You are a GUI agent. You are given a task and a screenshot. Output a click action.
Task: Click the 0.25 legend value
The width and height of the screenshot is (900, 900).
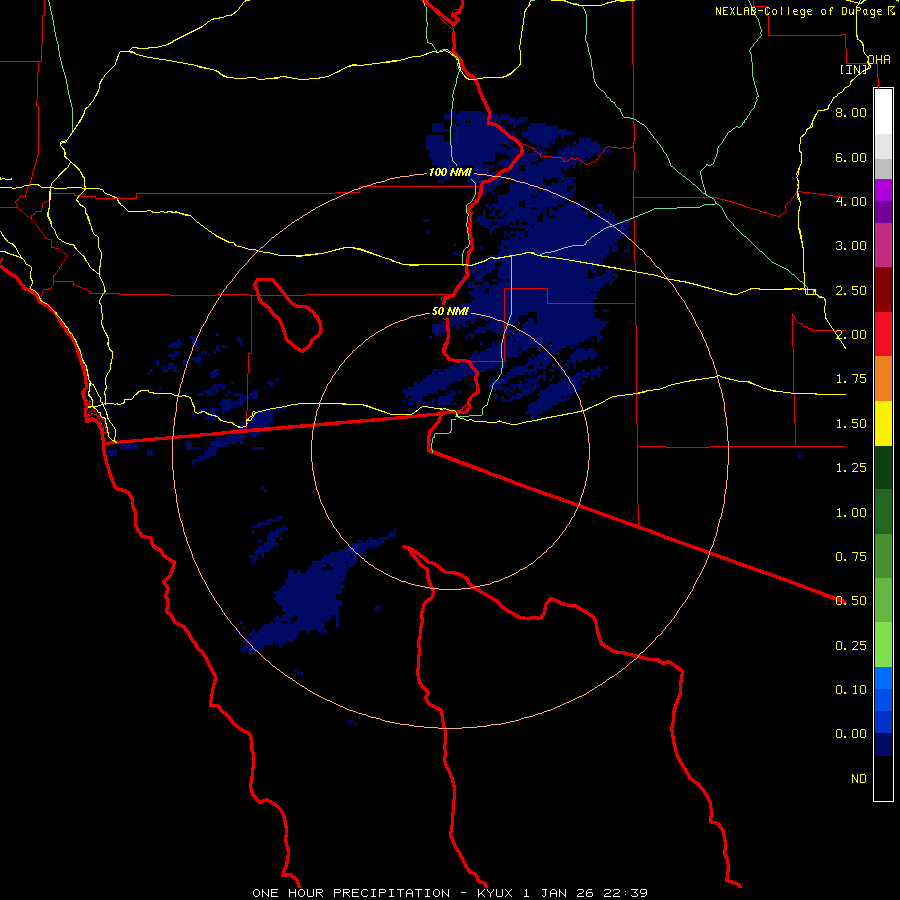tap(851, 646)
